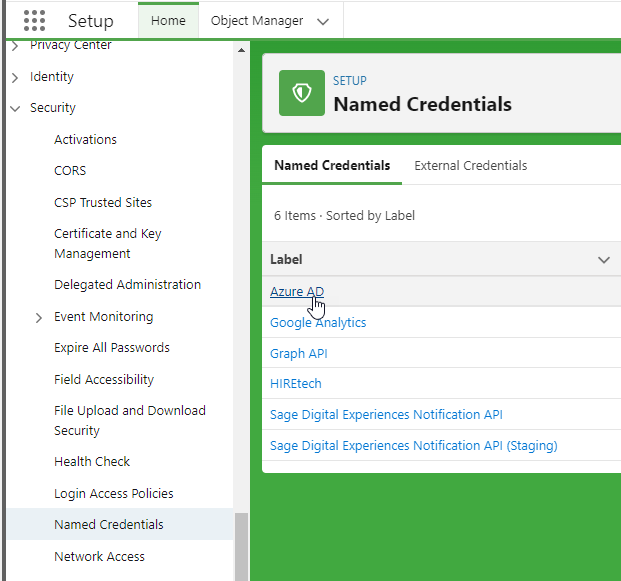Expand the Privacy Center section
Viewport: 621px width, 581px height.
[15, 46]
